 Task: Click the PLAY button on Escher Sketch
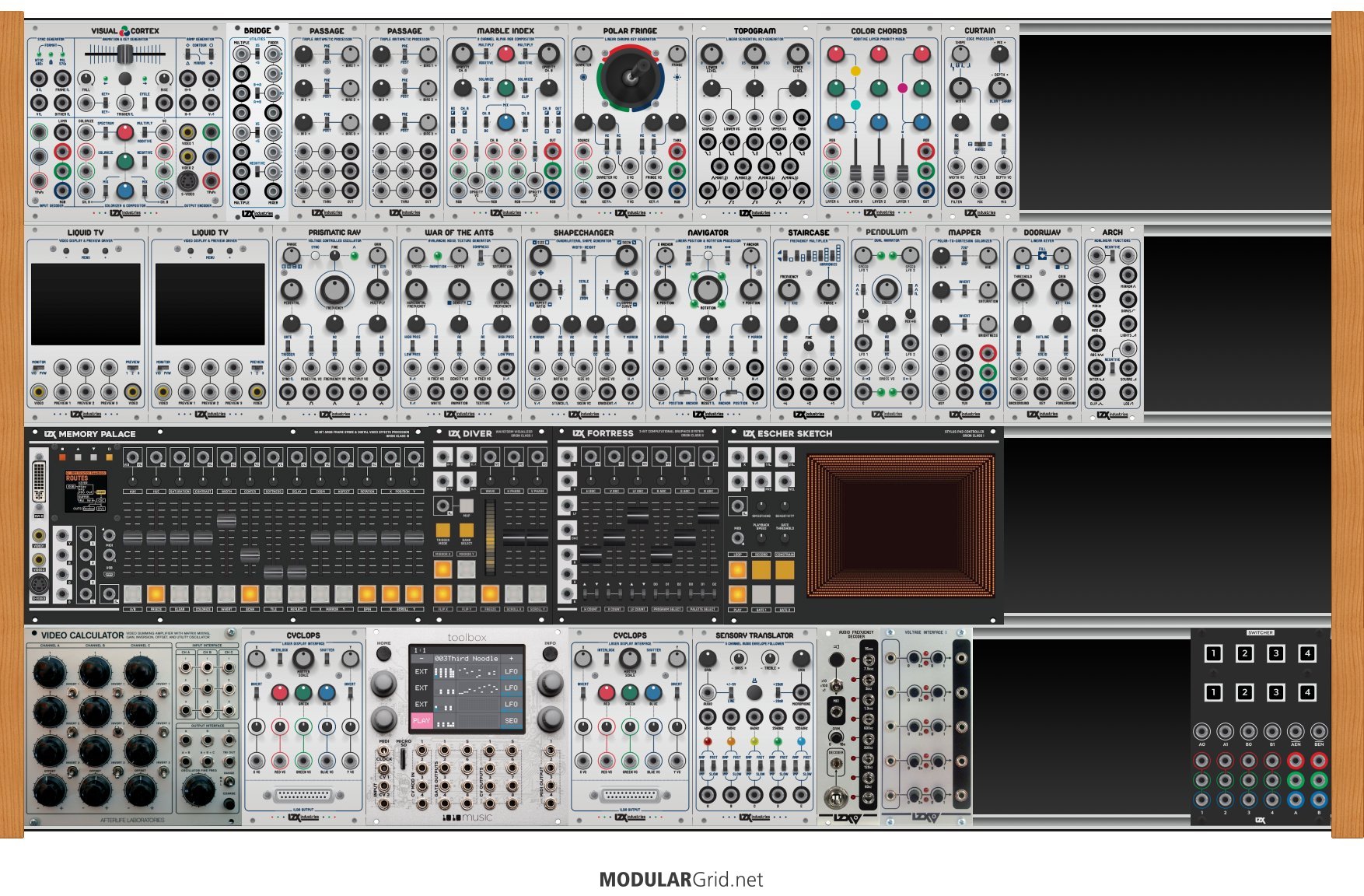737,595
